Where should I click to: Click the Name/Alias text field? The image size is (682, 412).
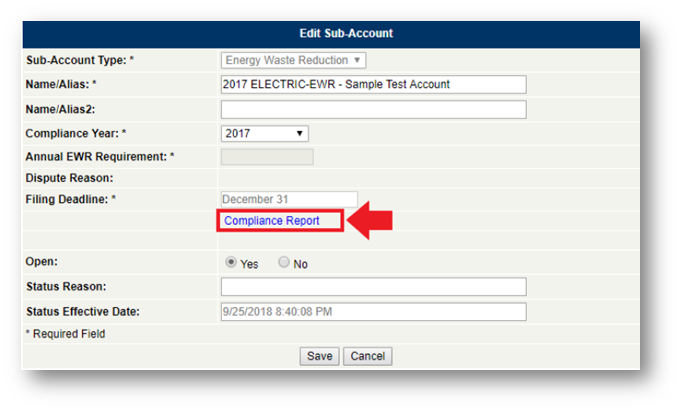click(x=373, y=84)
